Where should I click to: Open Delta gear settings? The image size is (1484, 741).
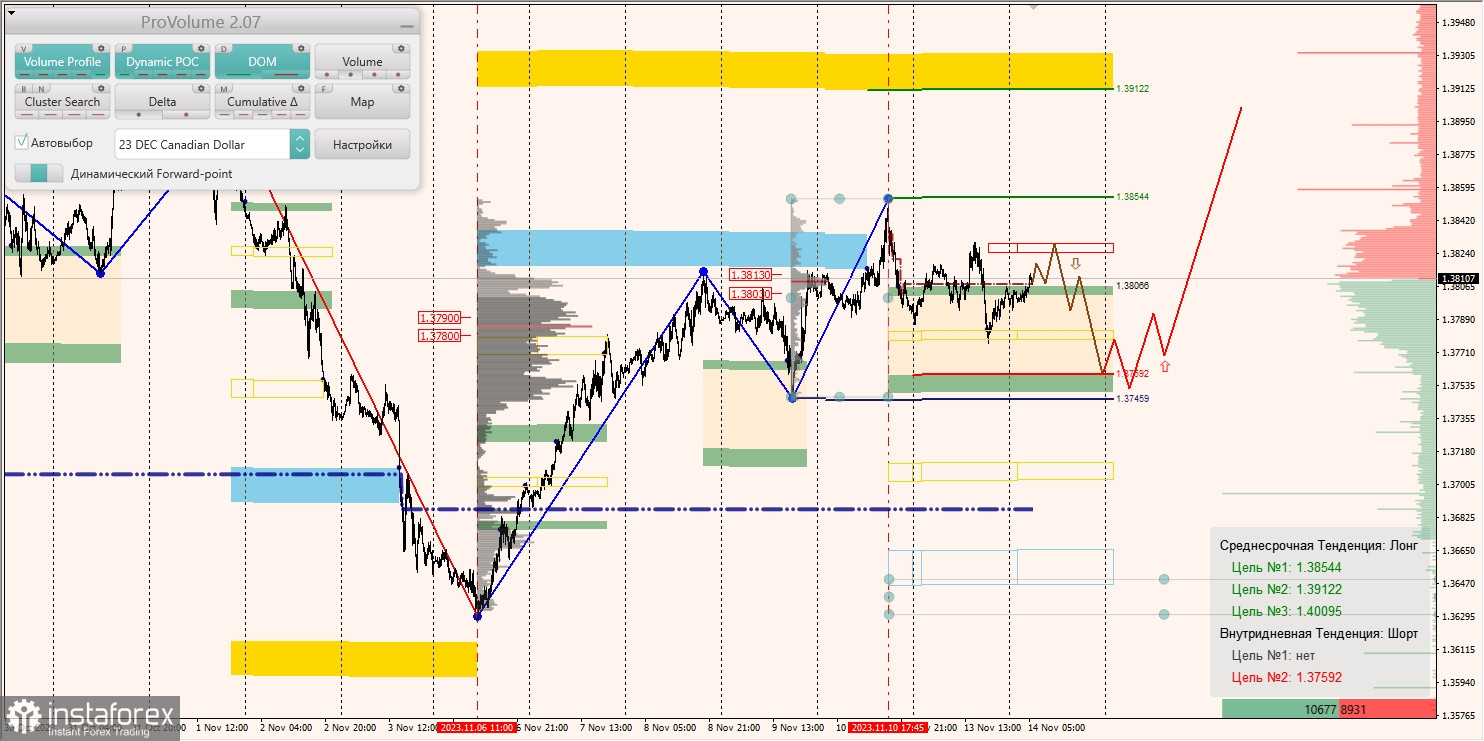click(201, 88)
